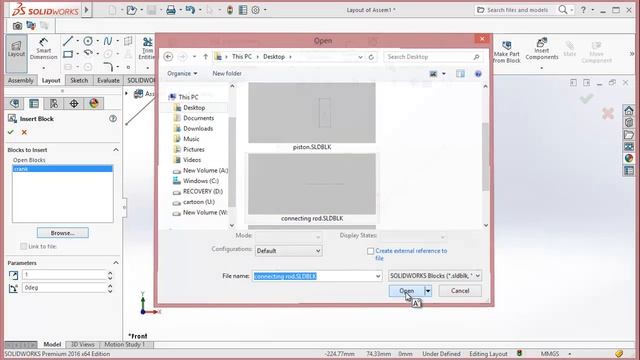640x360 pixels.
Task: Accept Insert Block with green checkmark
Action: (11, 132)
